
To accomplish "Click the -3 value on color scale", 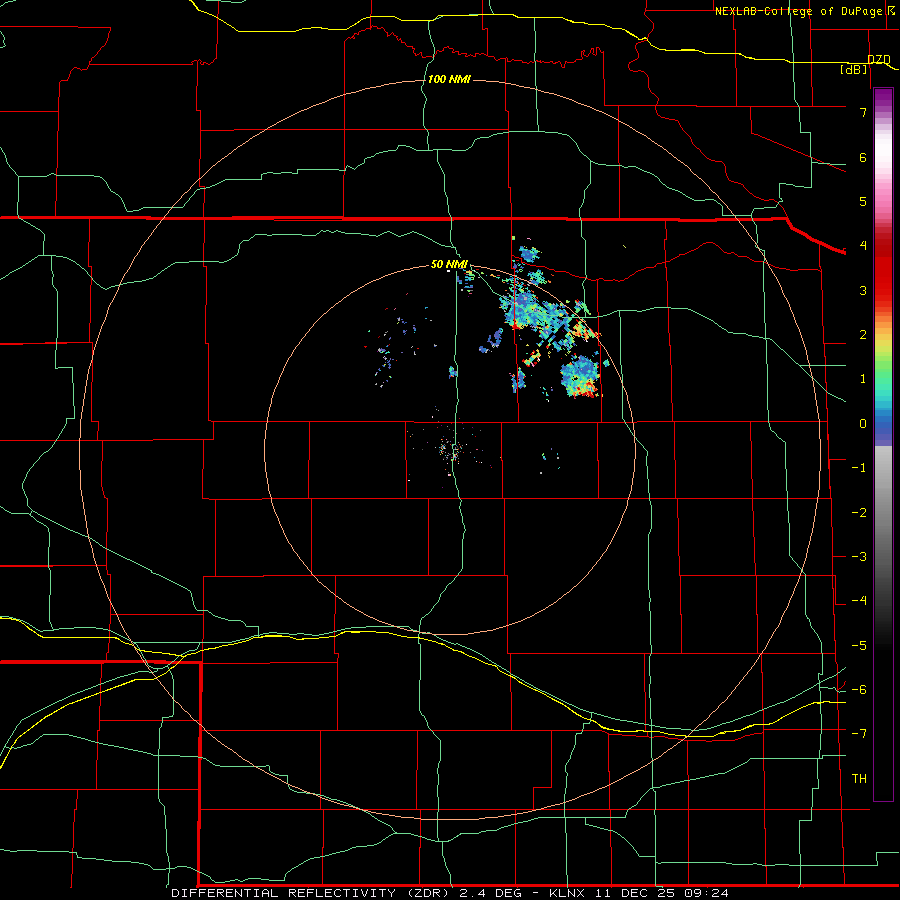I will point(859,557).
